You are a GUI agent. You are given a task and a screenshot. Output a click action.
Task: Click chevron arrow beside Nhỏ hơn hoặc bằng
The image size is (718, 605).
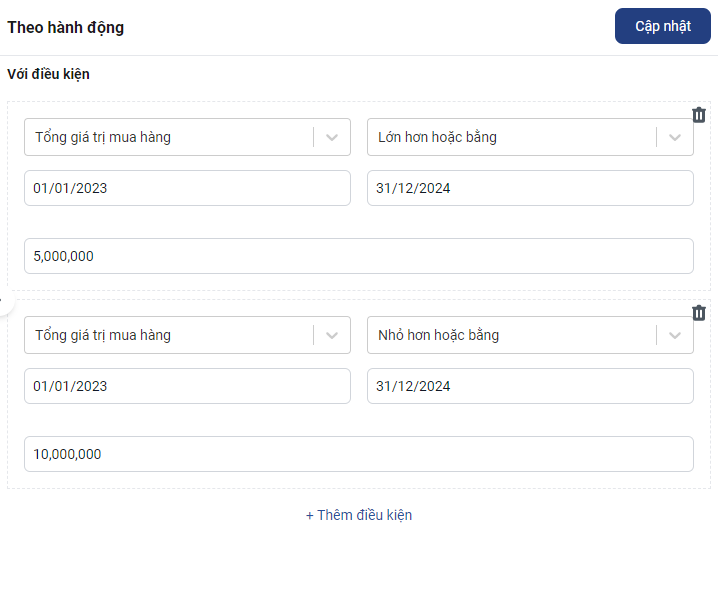tap(675, 335)
